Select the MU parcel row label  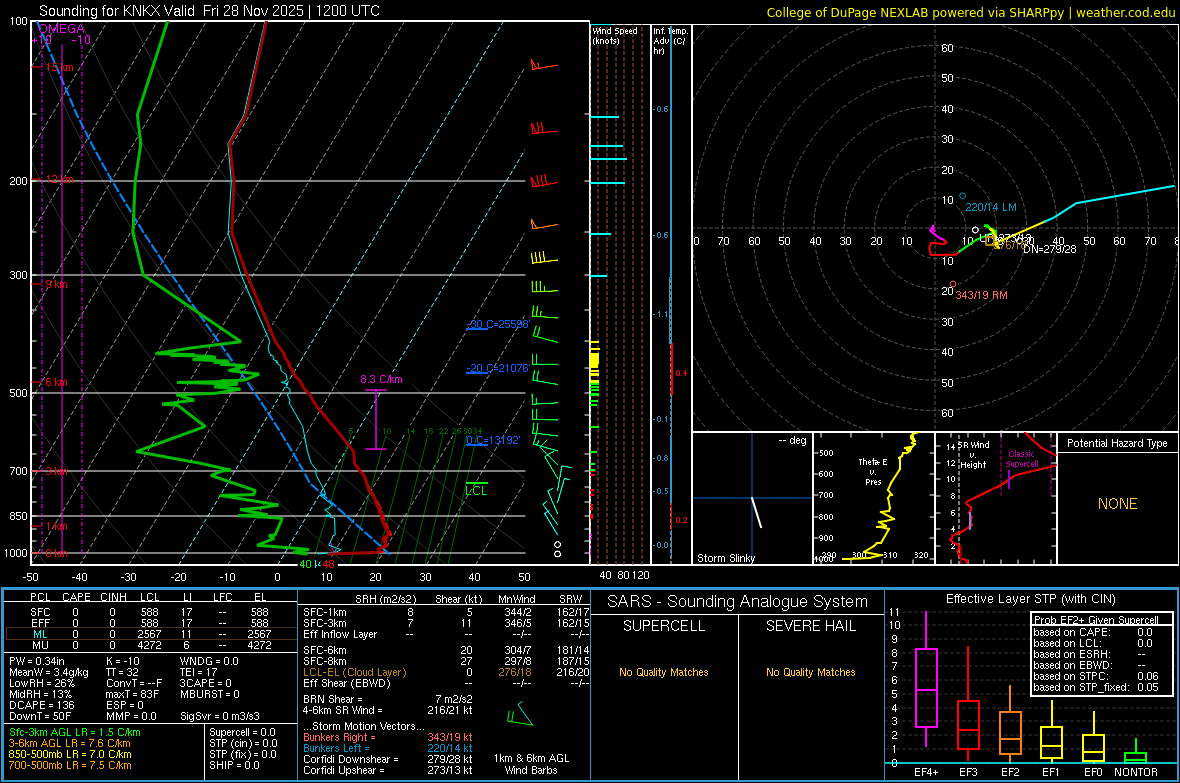[x=40, y=644]
